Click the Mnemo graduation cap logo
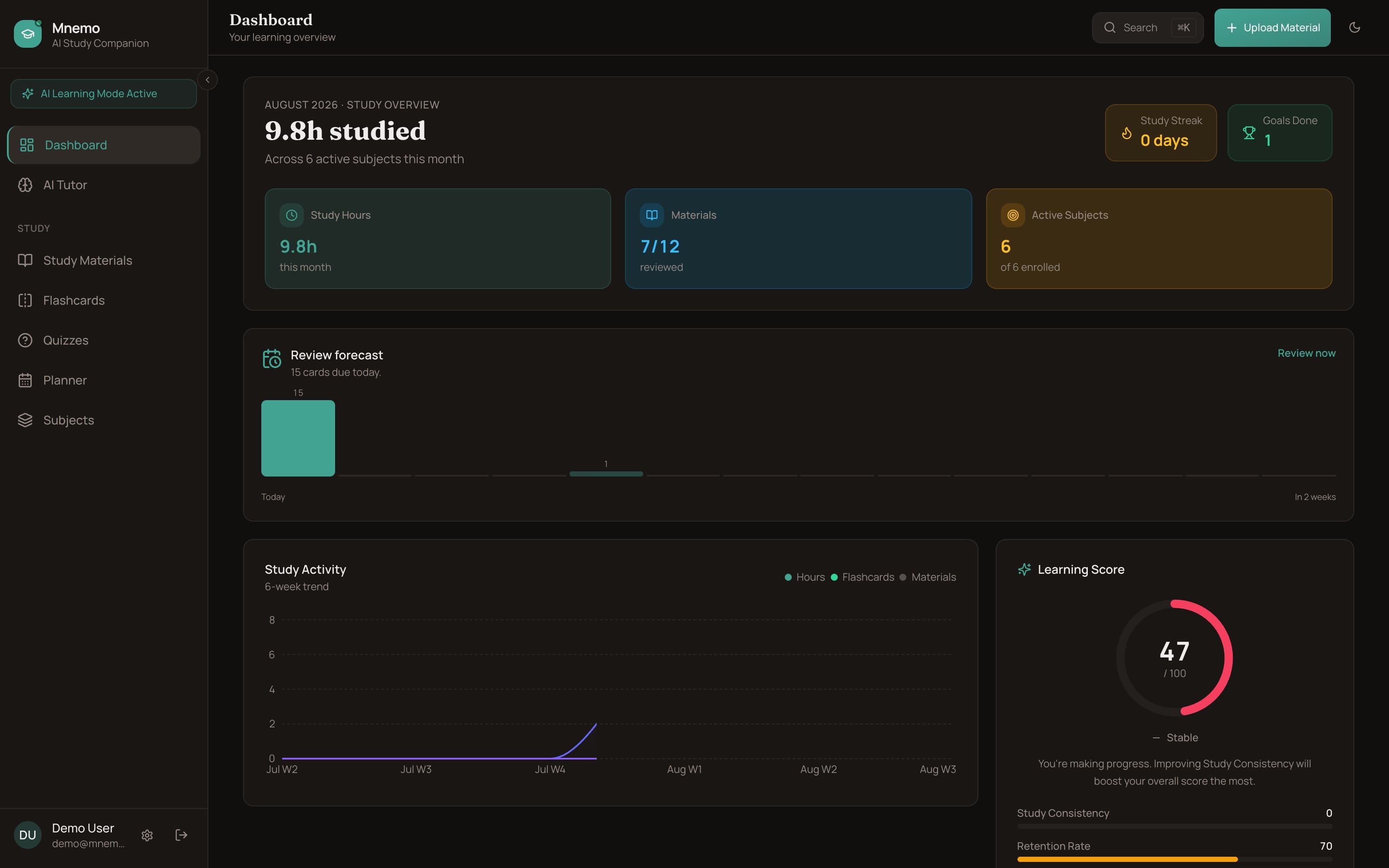Viewport: 1389px width, 868px height. point(27,34)
